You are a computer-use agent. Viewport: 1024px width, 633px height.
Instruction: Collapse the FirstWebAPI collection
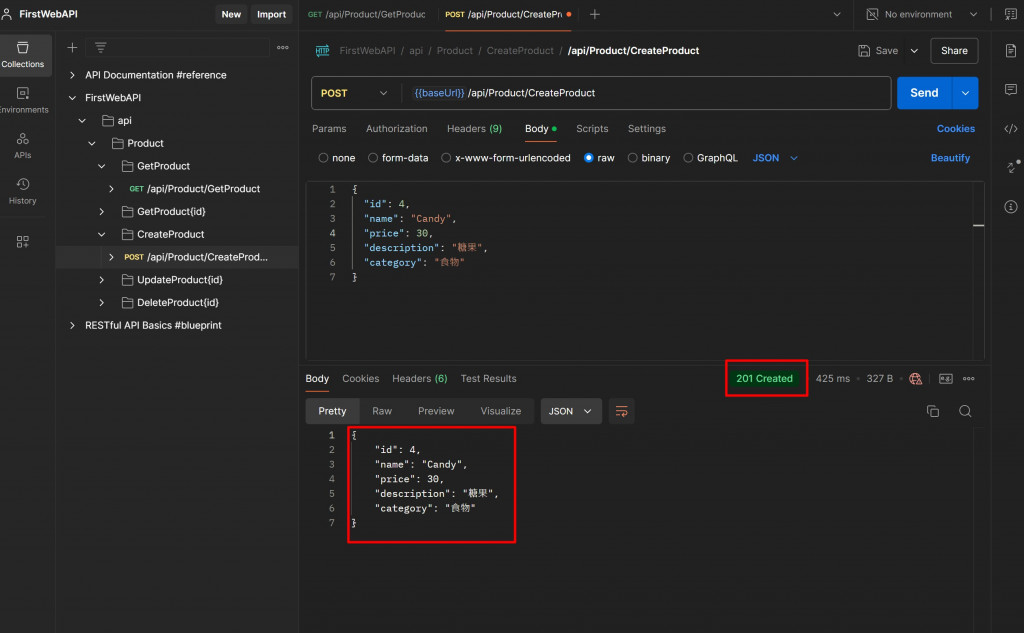(72, 98)
